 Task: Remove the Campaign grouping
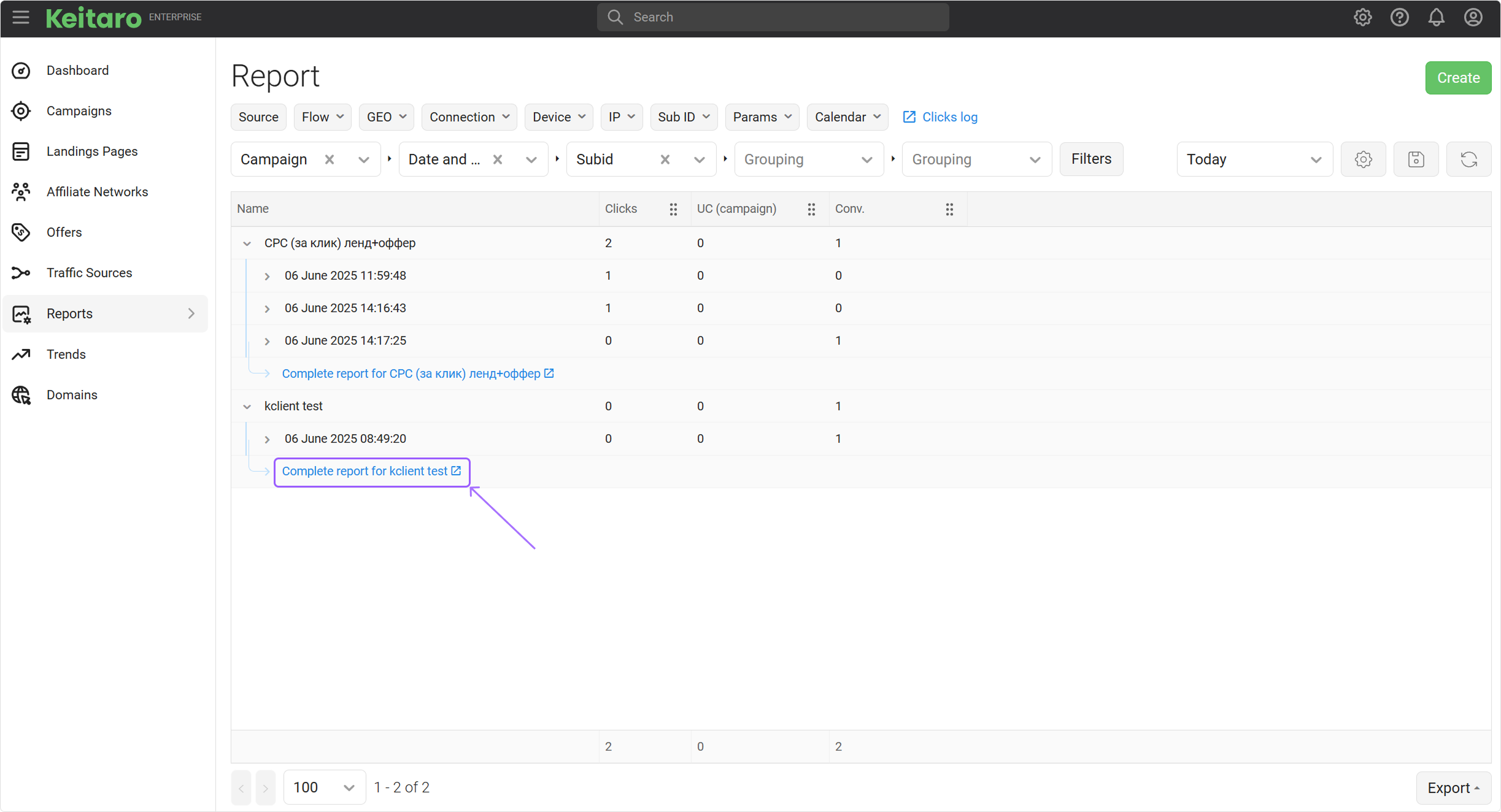point(330,159)
